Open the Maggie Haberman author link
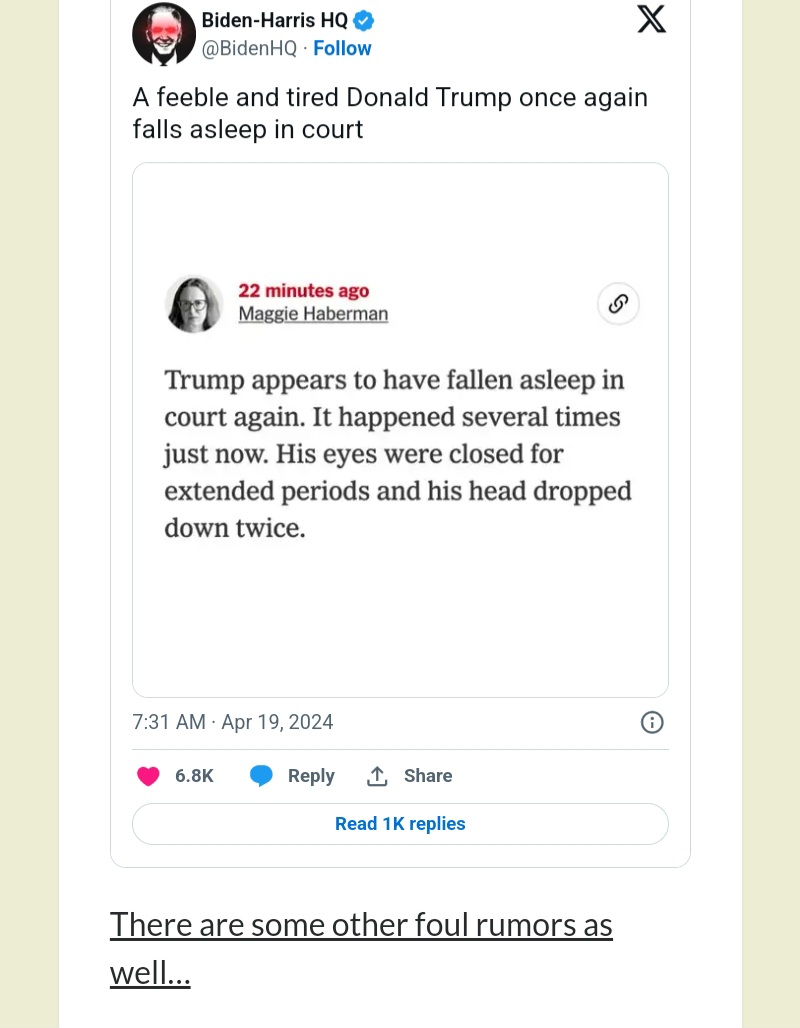This screenshot has width=800, height=1028. click(x=313, y=314)
